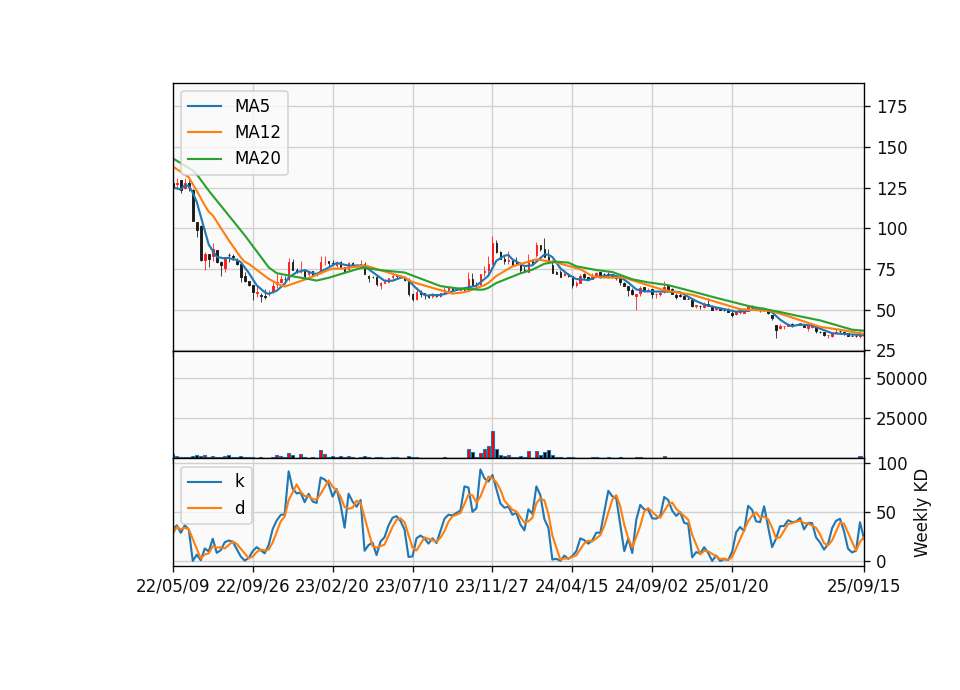Click the 25 price axis label
This screenshot has height=690, width=960.
coord(887,351)
